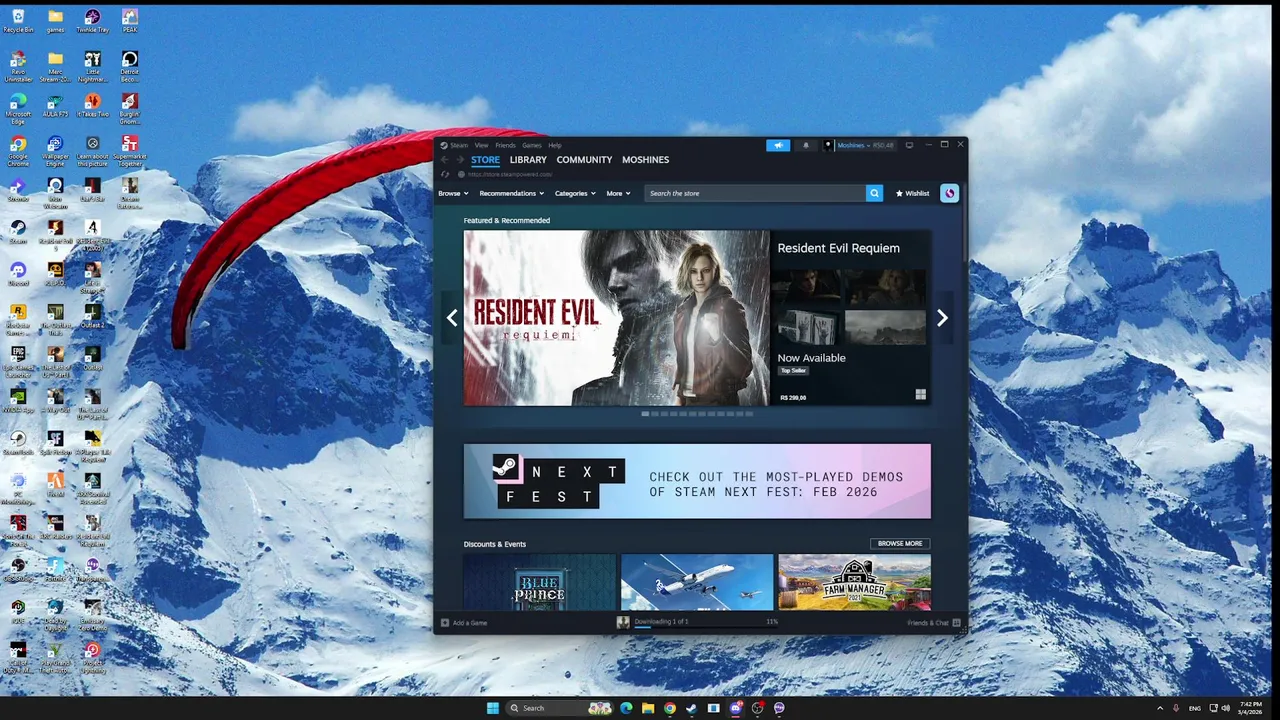Open the Farm Manager discount thumbnail
The height and width of the screenshot is (720, 1280).
click(854, 582)
